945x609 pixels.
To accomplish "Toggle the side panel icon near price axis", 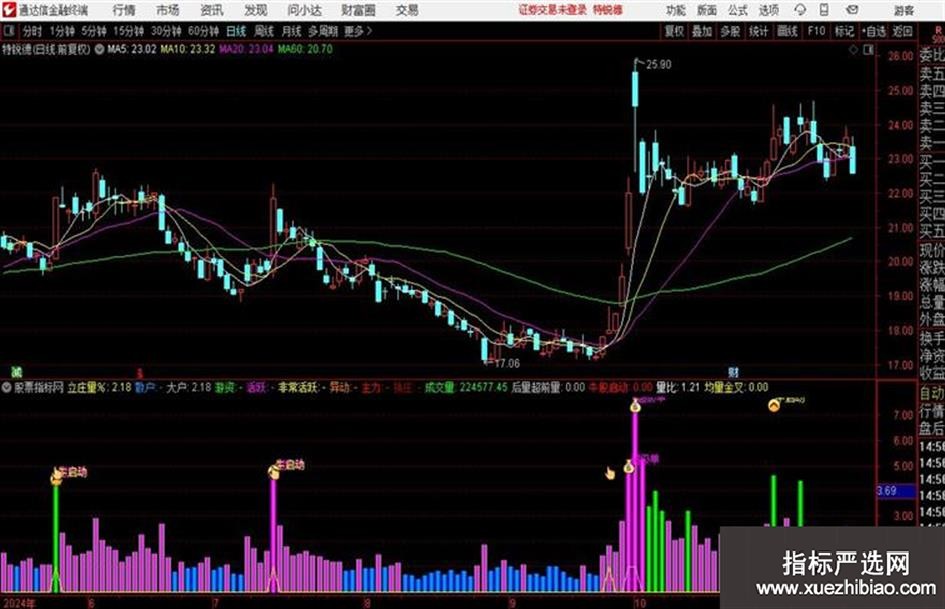I will pyautogui.click(x=868, y=50).
